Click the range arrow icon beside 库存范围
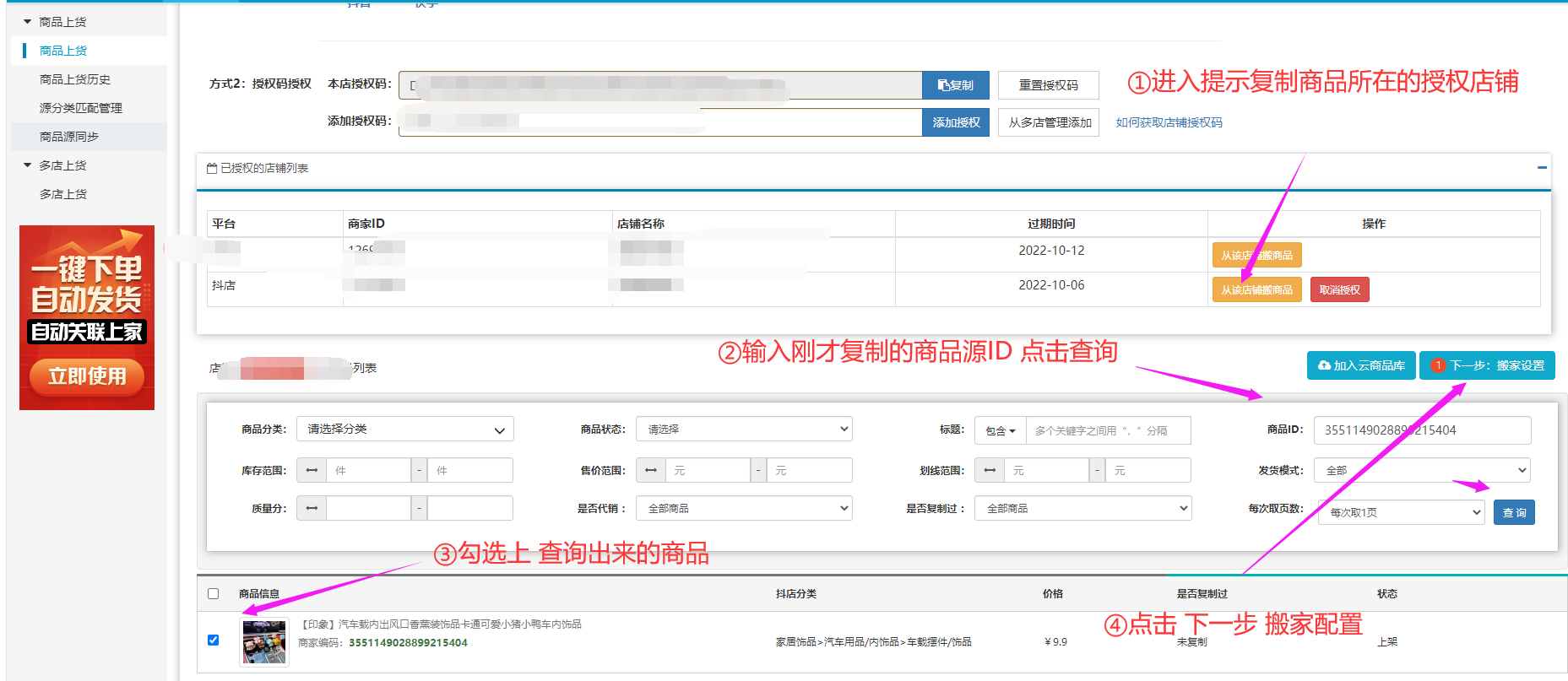Image resolution: width=1568 pixels, height=681 pixels. 312,470
